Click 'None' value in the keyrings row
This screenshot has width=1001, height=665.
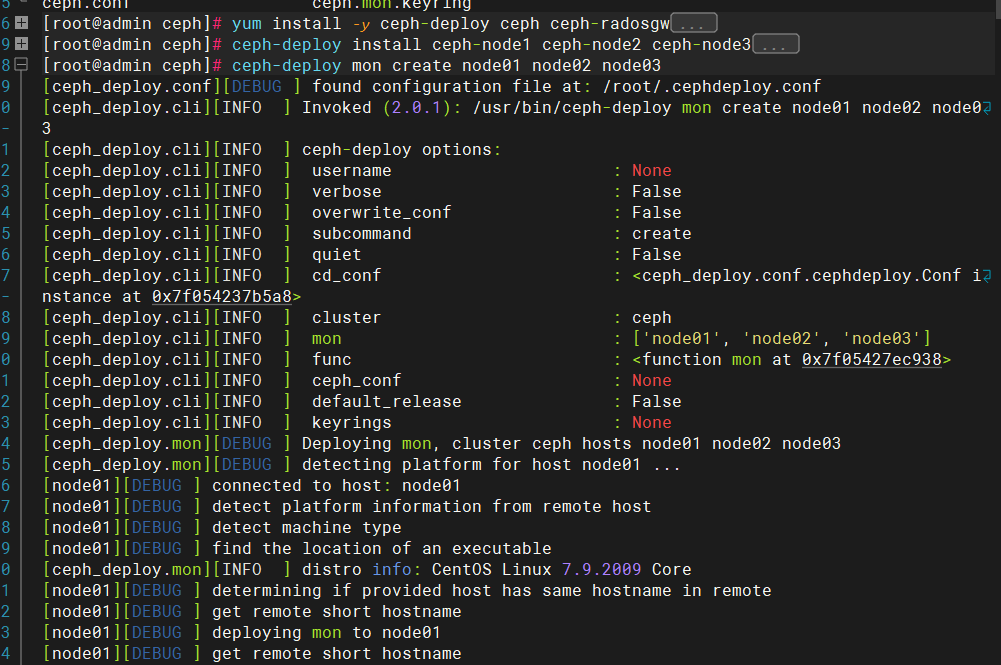(652, 424)
